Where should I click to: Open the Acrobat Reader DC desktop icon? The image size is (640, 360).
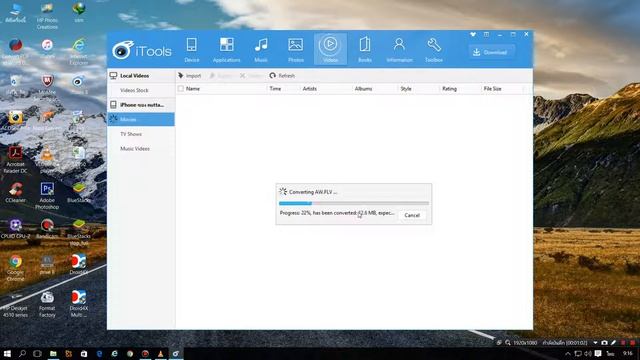pyautogui.click(x=15, y=160)
